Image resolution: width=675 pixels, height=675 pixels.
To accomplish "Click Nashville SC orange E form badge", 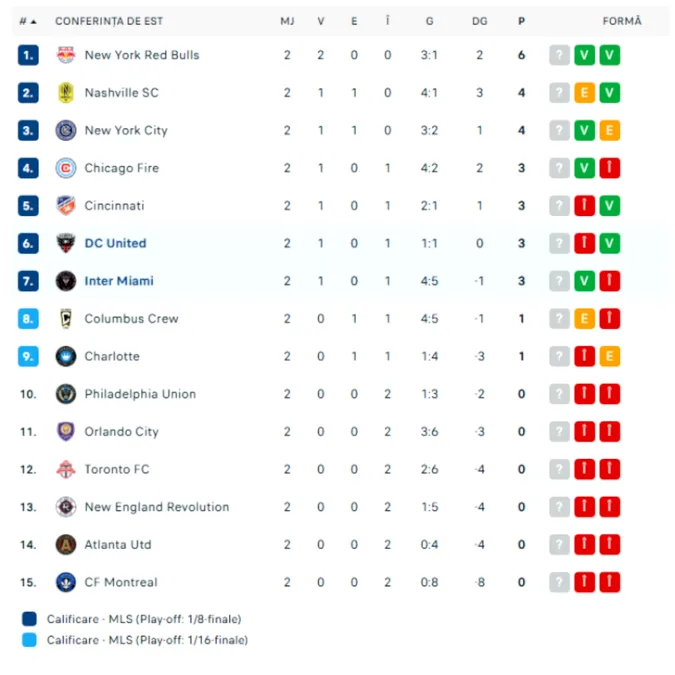I will click(585, 93).
